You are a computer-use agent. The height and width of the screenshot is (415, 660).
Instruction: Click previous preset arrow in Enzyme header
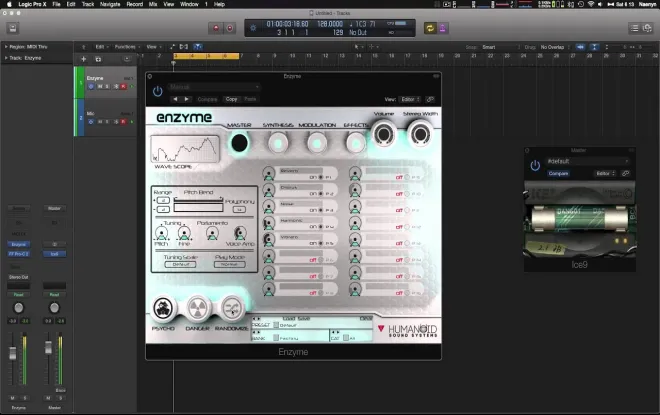[x=175, y=99]
